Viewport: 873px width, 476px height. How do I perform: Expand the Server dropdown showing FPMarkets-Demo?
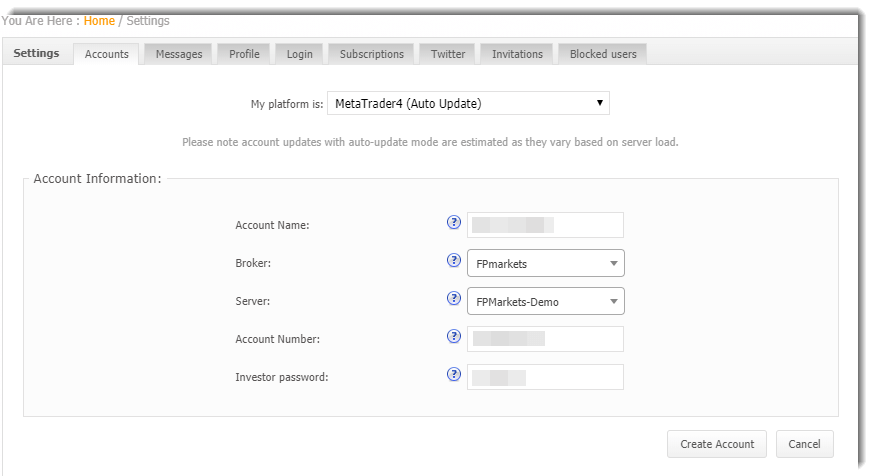coord(545,301)
